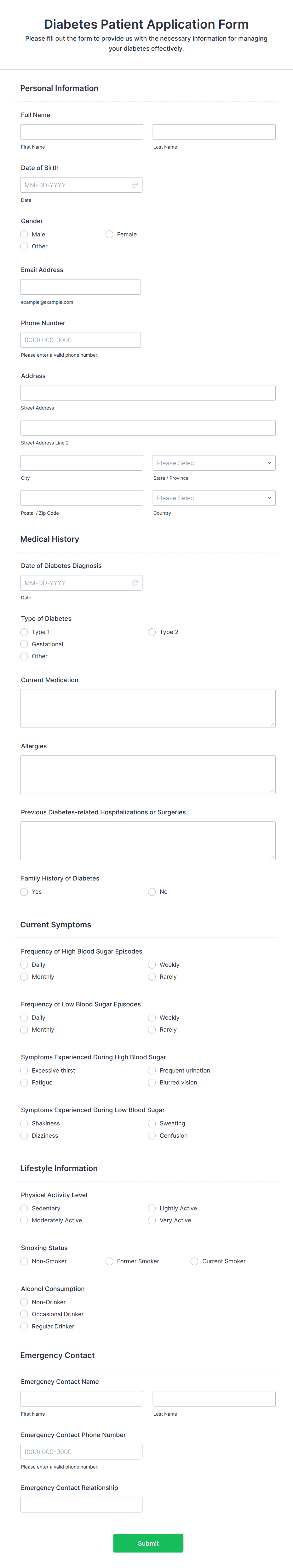Select Former Smoker status

(109, 1261)
